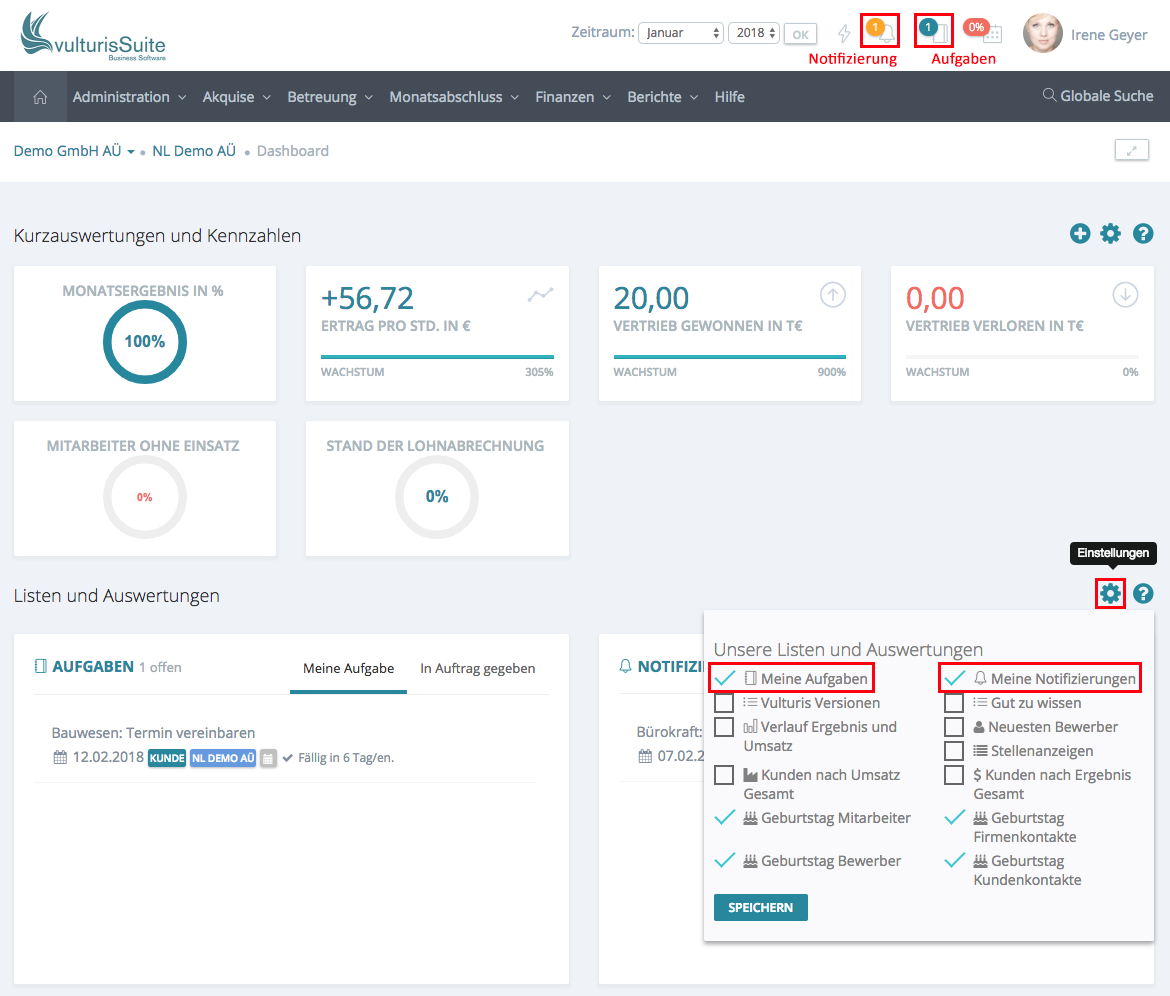Click the Globale Suche search field
1170x996 pixels.
pos(1098,96)
